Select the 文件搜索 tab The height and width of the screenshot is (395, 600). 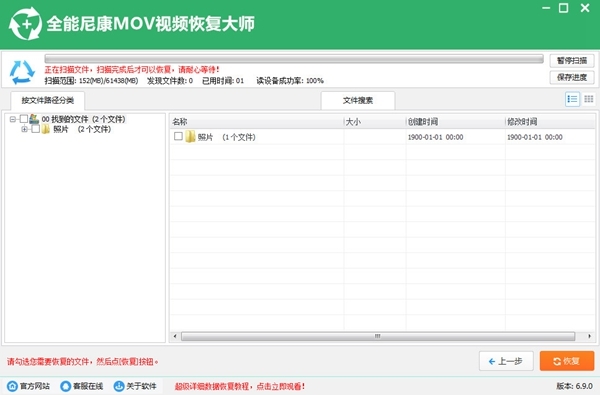(358, 101)
